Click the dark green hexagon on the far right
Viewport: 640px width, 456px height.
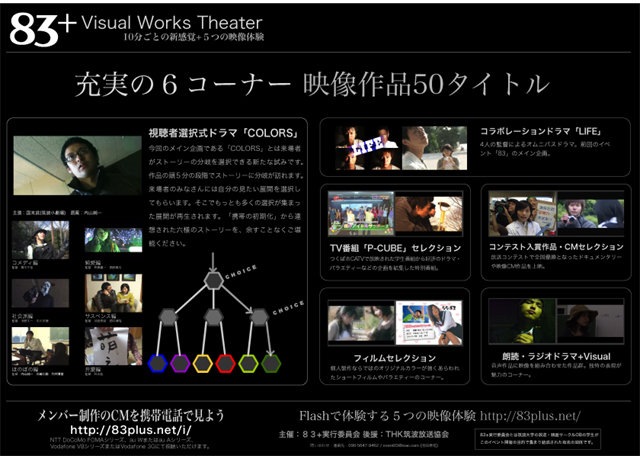(271, 363)
